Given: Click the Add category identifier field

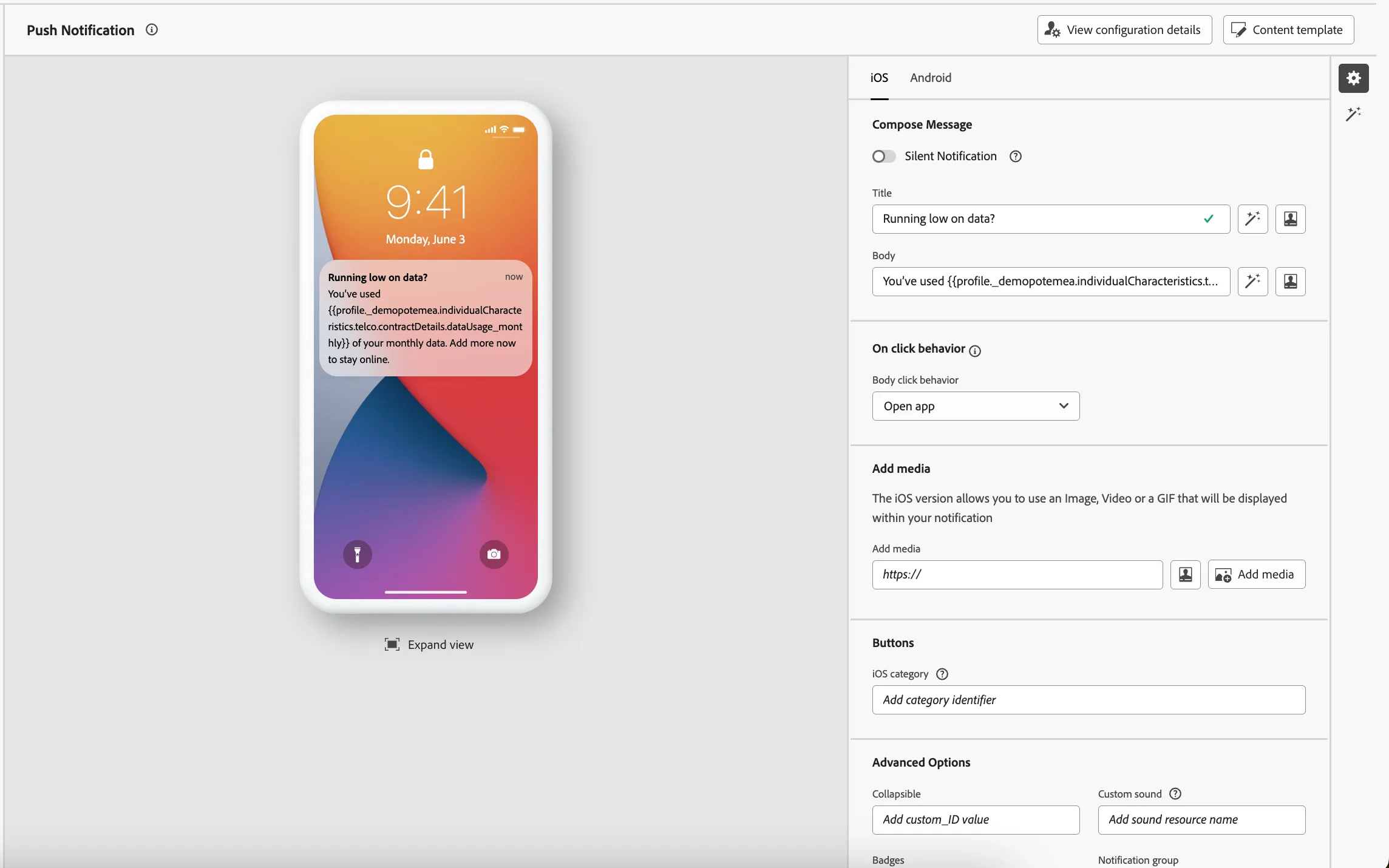Looking at the screenshot, I should 1088,700.
